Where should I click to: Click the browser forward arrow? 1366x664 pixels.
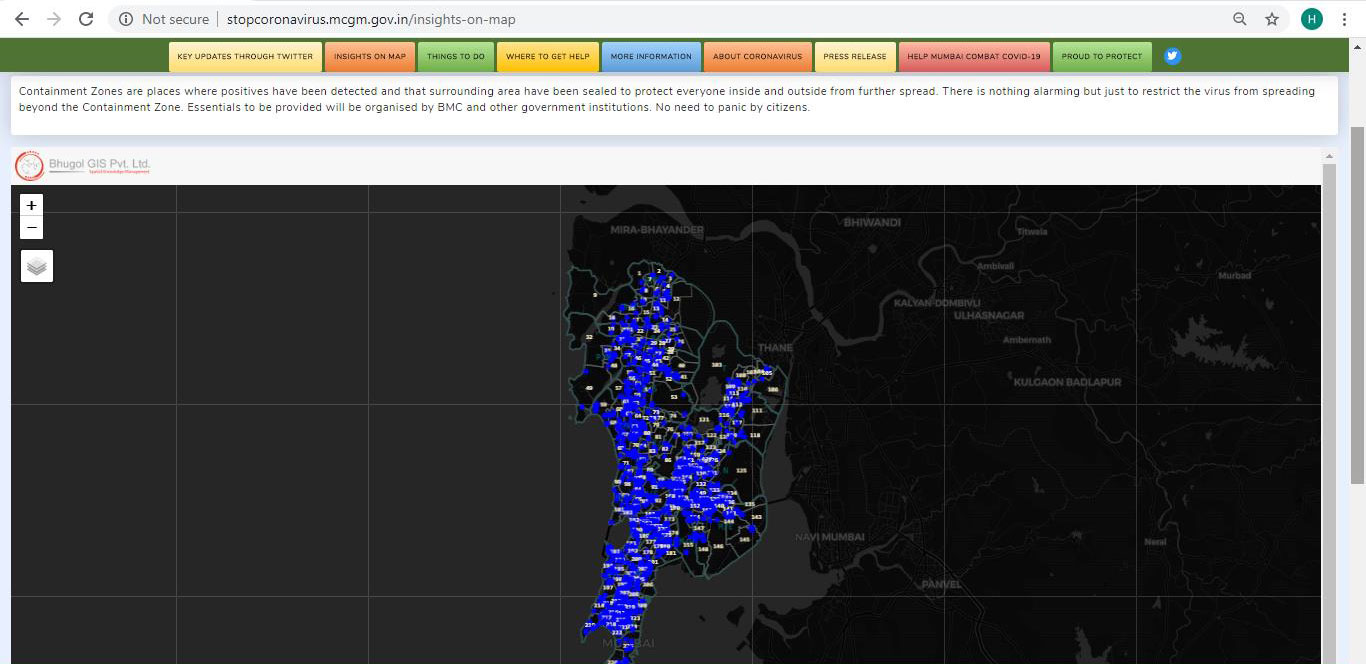[x=54, y=19]
